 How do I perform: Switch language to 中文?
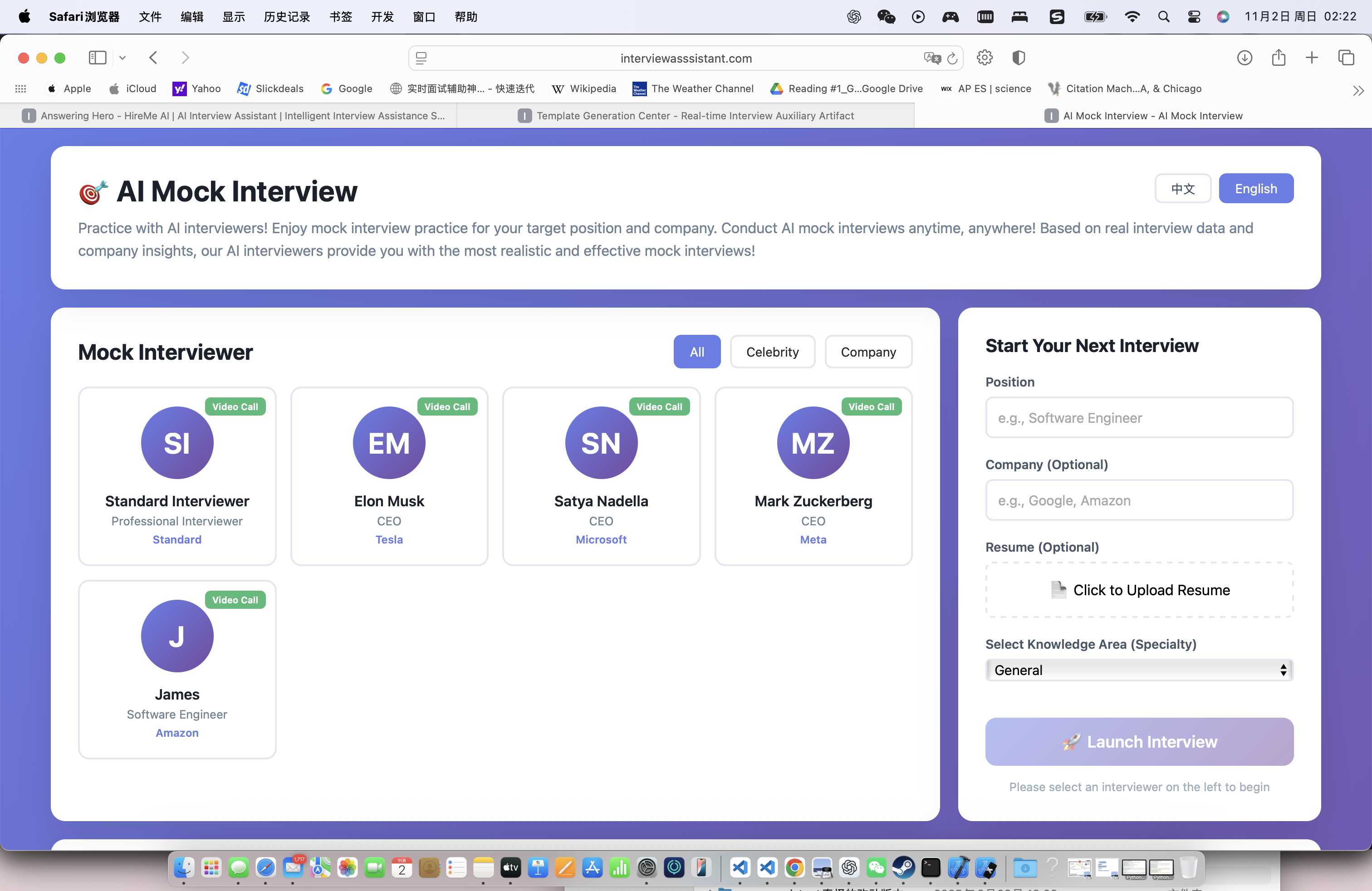[1182, 188]
